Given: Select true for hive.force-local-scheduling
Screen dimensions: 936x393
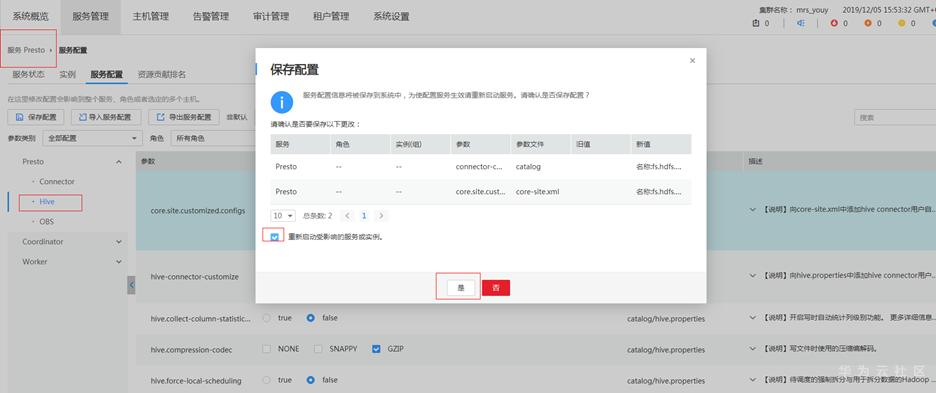Looking at the screenshot, I should [266, 380].
